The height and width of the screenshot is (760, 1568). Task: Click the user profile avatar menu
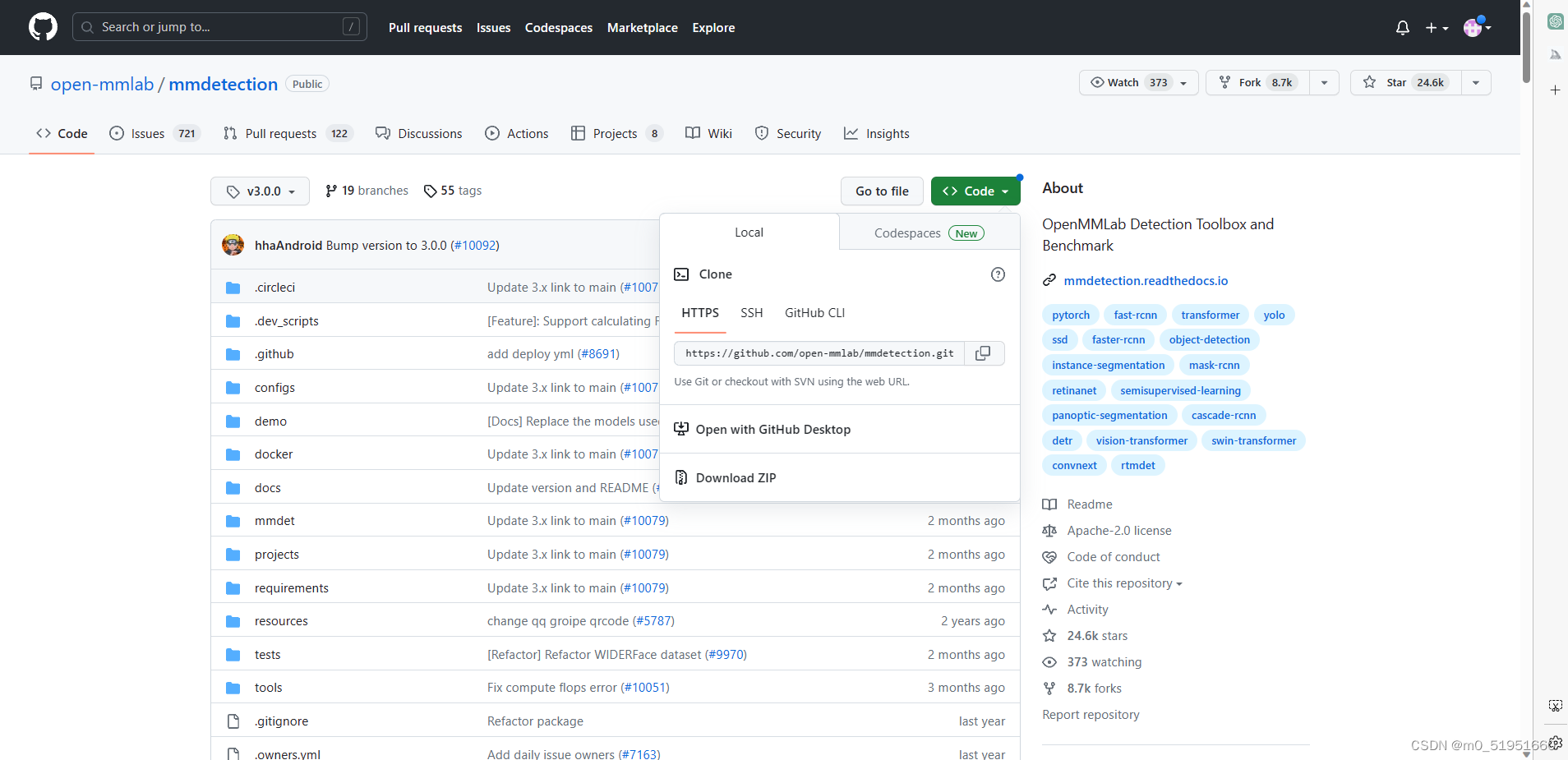pos(1477,28)
